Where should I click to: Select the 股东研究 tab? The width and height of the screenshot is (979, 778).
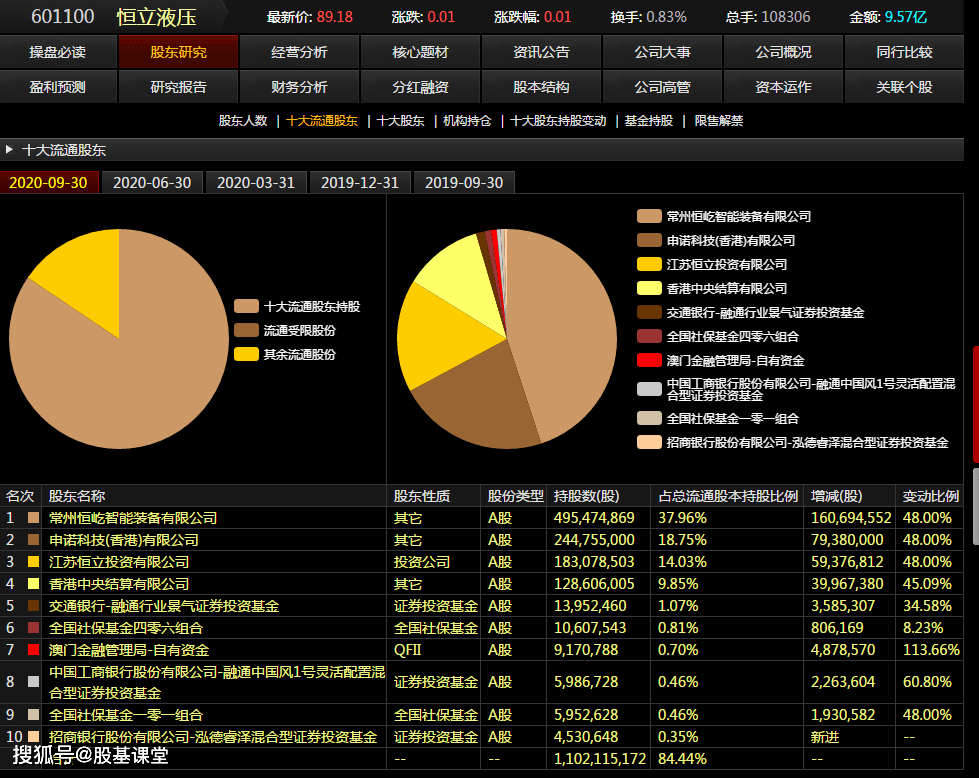pos(179,52)
